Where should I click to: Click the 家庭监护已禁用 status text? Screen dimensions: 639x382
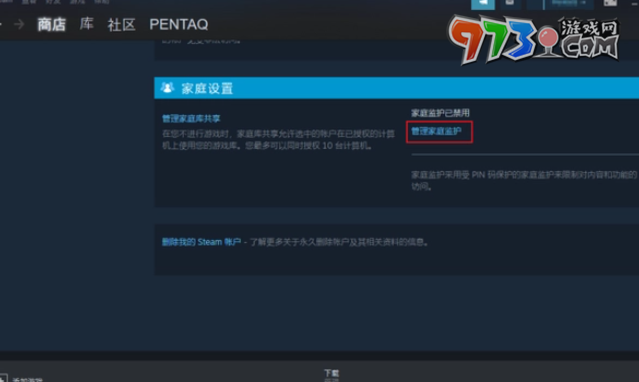click(x=440, y=113)
